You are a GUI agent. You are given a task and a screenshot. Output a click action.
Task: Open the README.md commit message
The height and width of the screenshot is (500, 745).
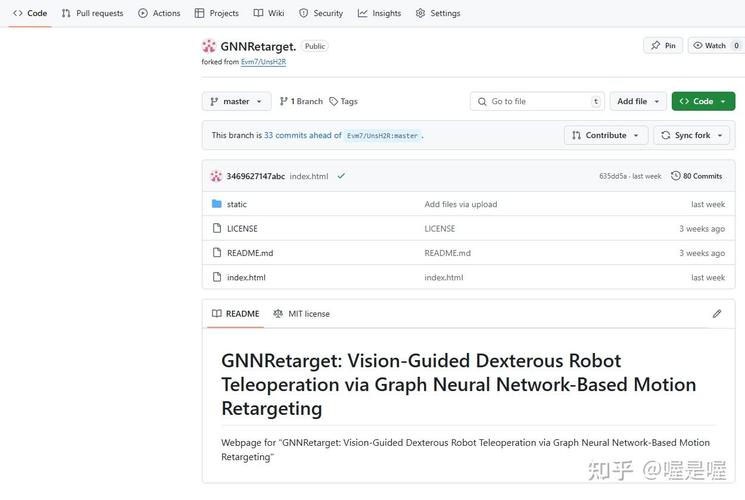pos(447,253)
